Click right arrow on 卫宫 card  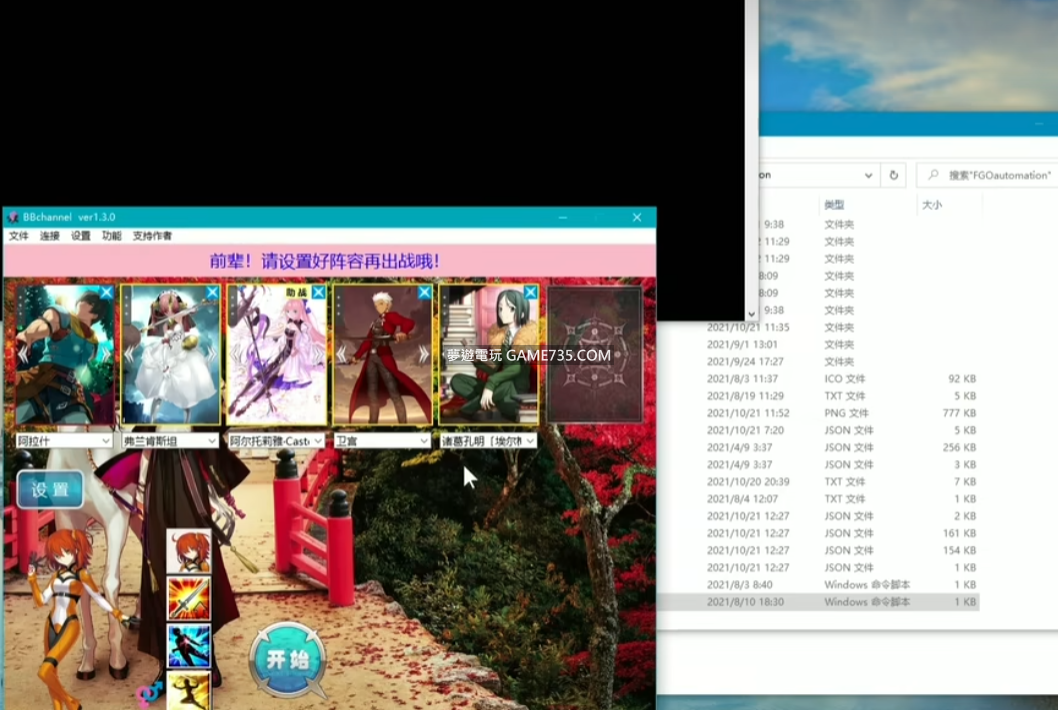423,354
